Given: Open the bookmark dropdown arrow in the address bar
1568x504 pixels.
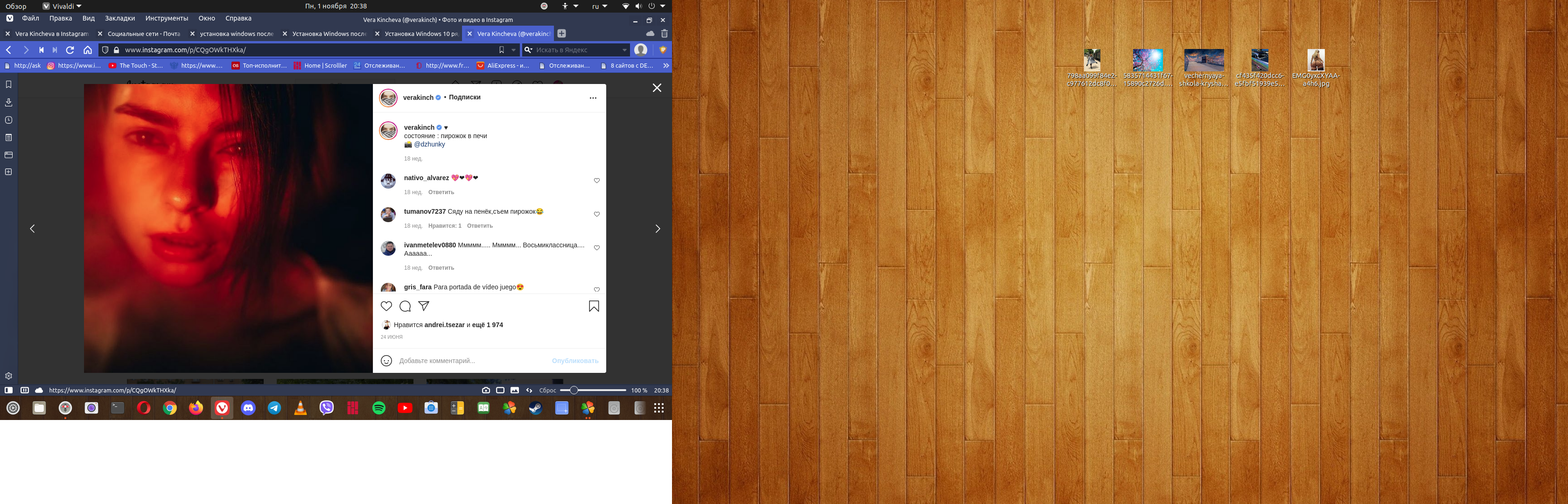Looking at the screenshot, I should point(514,50).
